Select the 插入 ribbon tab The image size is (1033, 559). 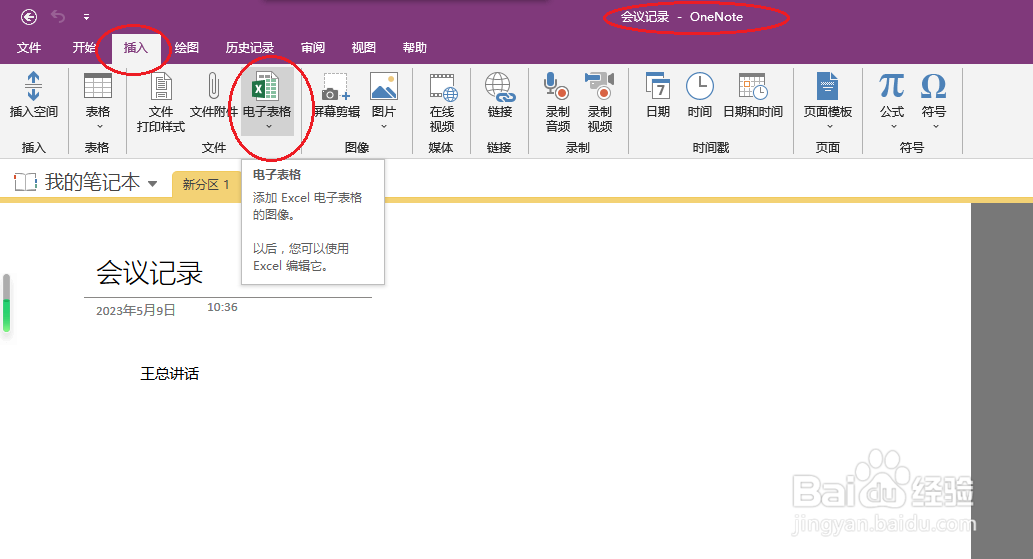click(x=136, y=47)
